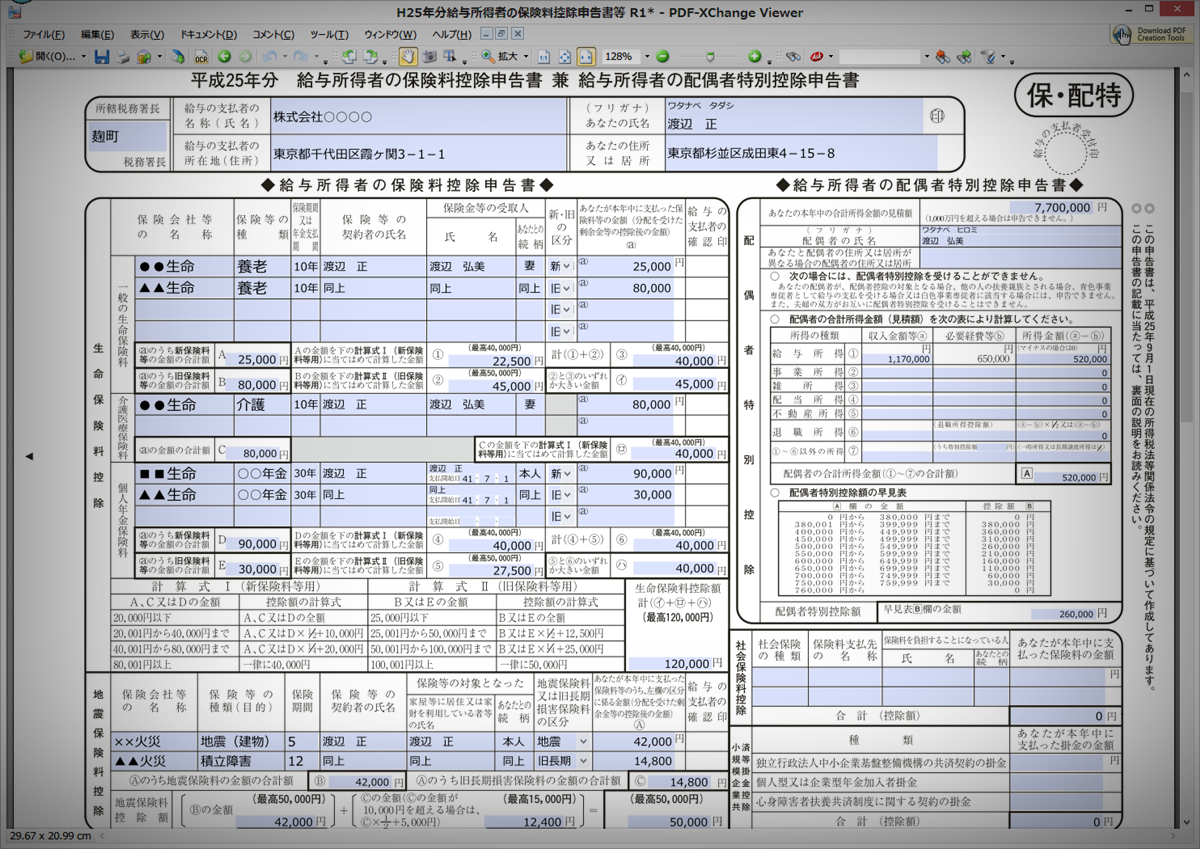Click the red Ask search provider icon

coord(816,56)
